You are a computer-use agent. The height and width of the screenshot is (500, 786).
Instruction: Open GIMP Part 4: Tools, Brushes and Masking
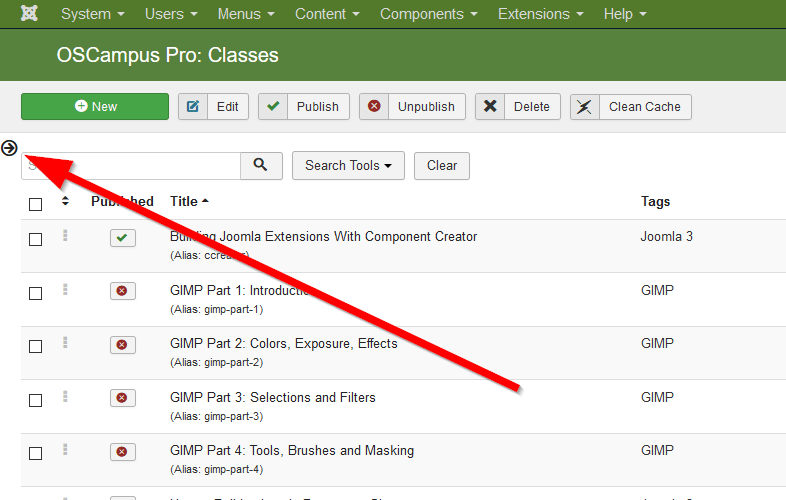[x=292, y=450]
